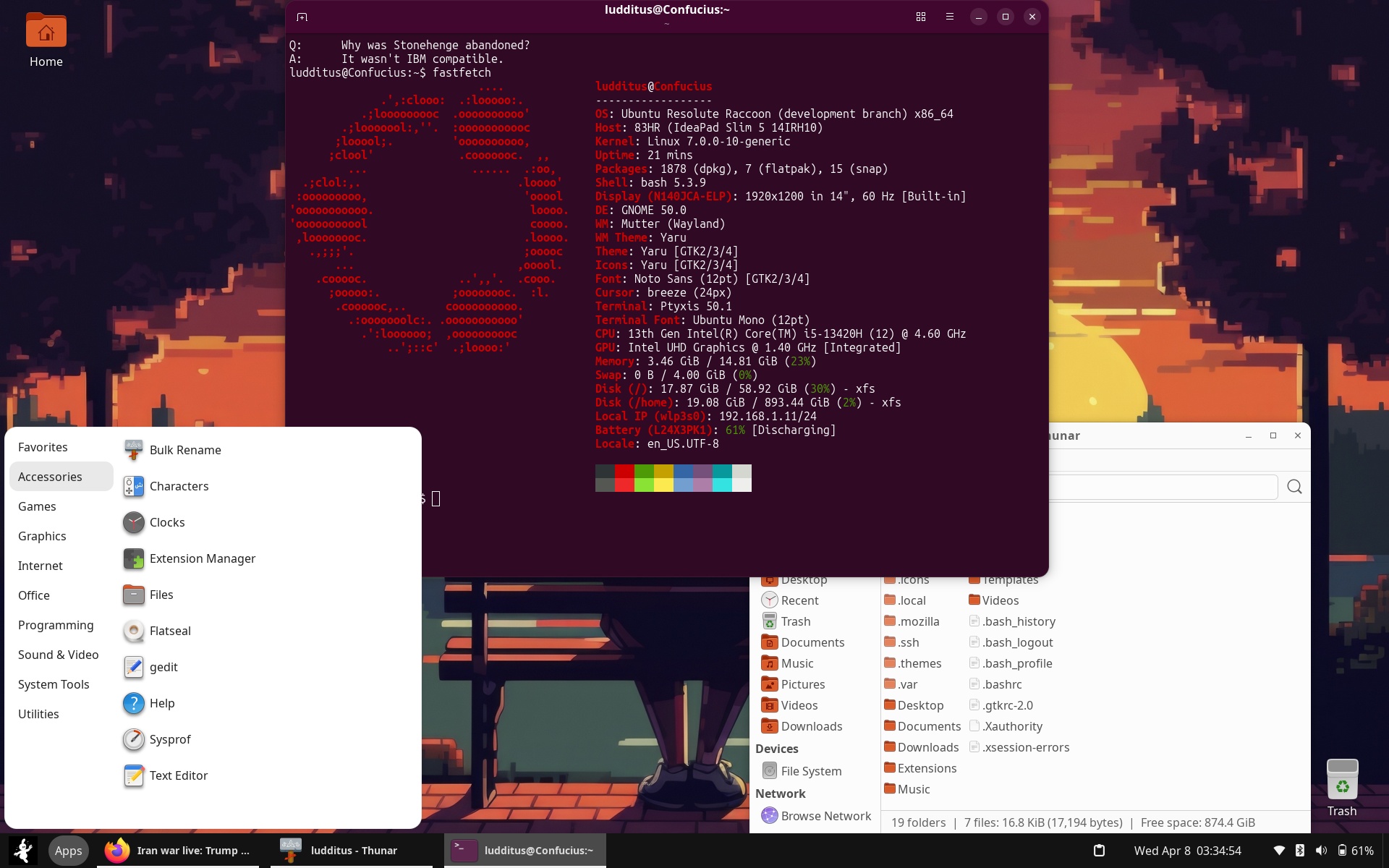Click the Apps button on panel
The width and height of the screenshot is (1389, 868).
[68, 851]
